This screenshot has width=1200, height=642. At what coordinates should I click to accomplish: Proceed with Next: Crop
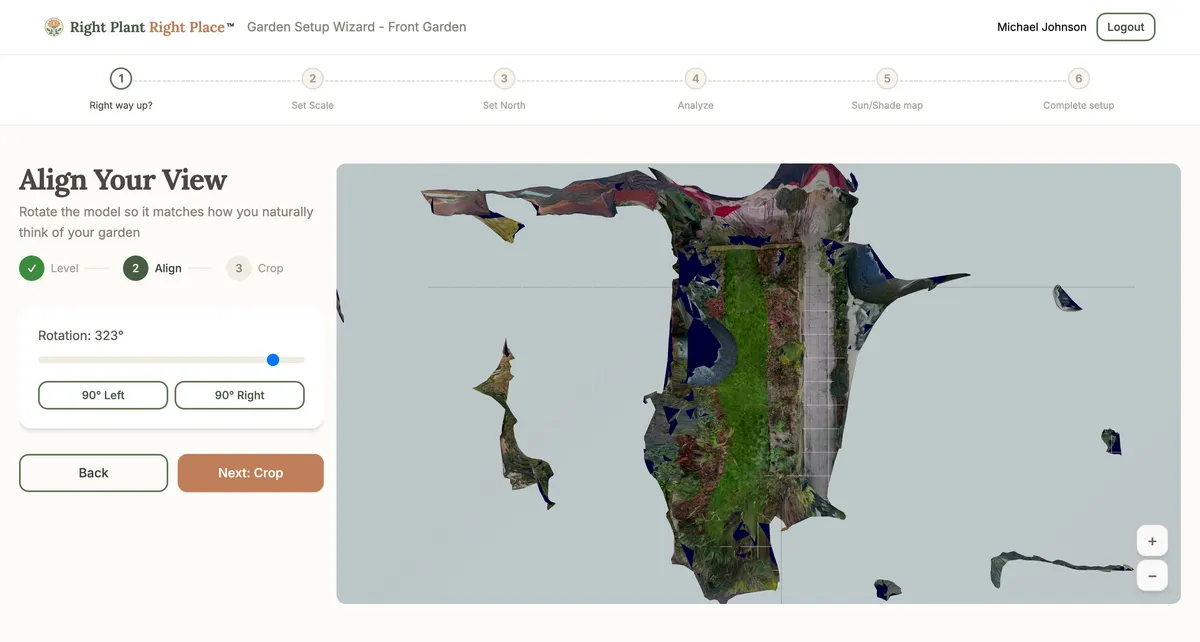coord(250,472)
